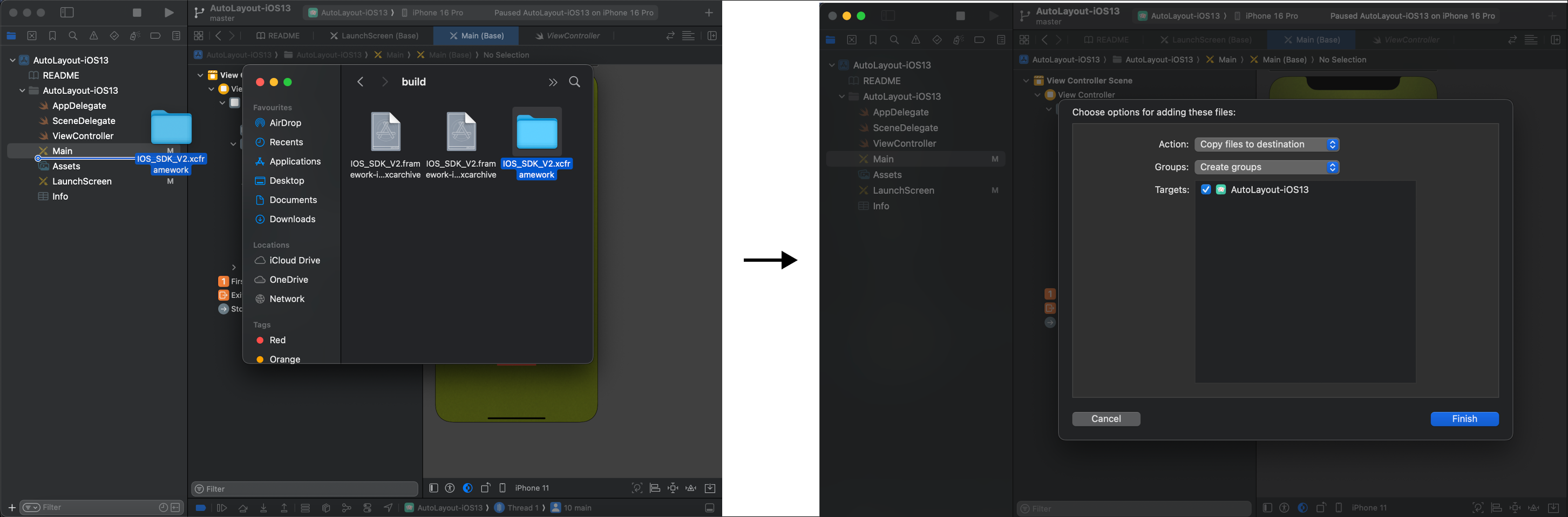Open Breakpoint navigator in Xcode behind Finder

click(x=156, y=36)
